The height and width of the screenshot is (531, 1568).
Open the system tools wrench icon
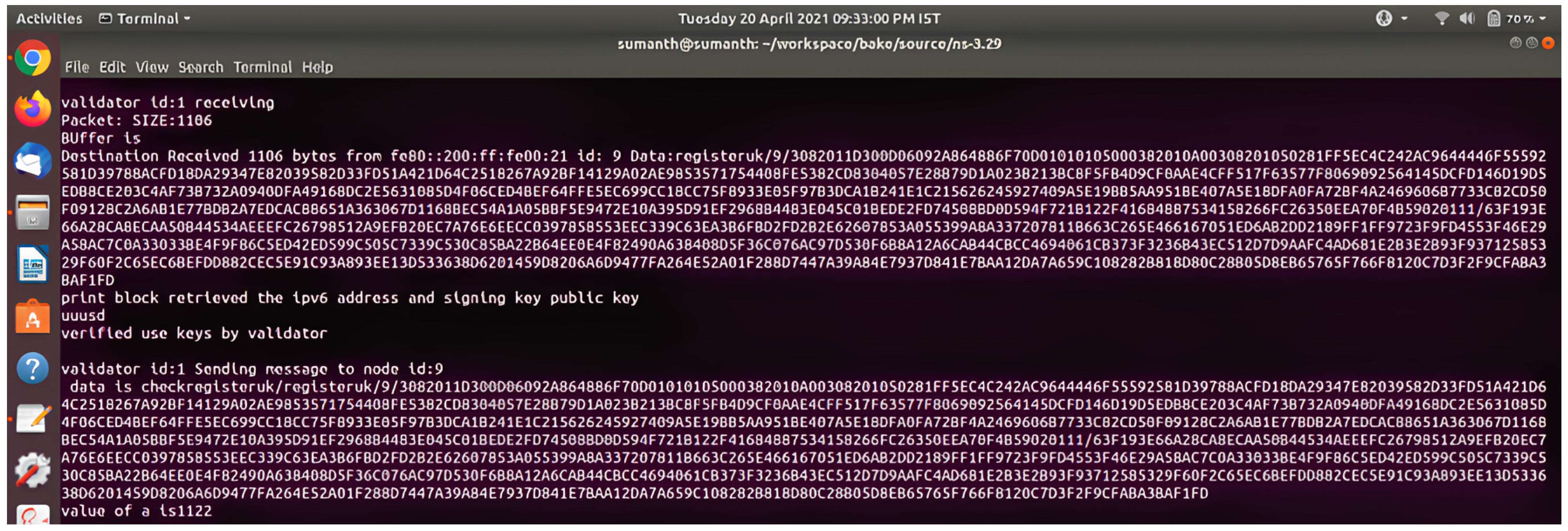[x=32, y=470]
